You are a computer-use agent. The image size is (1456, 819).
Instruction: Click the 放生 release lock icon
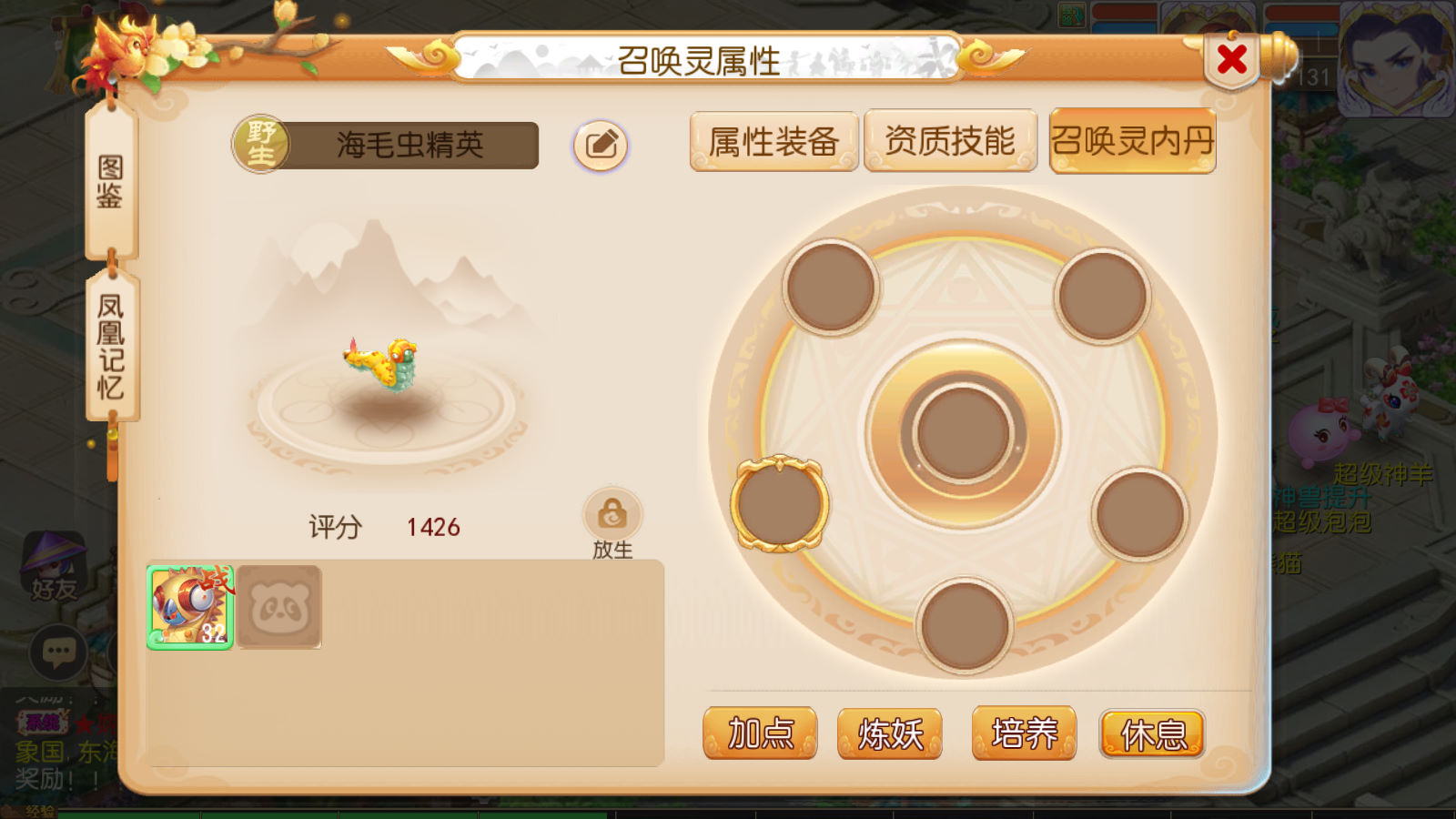[x=612, y=514]
